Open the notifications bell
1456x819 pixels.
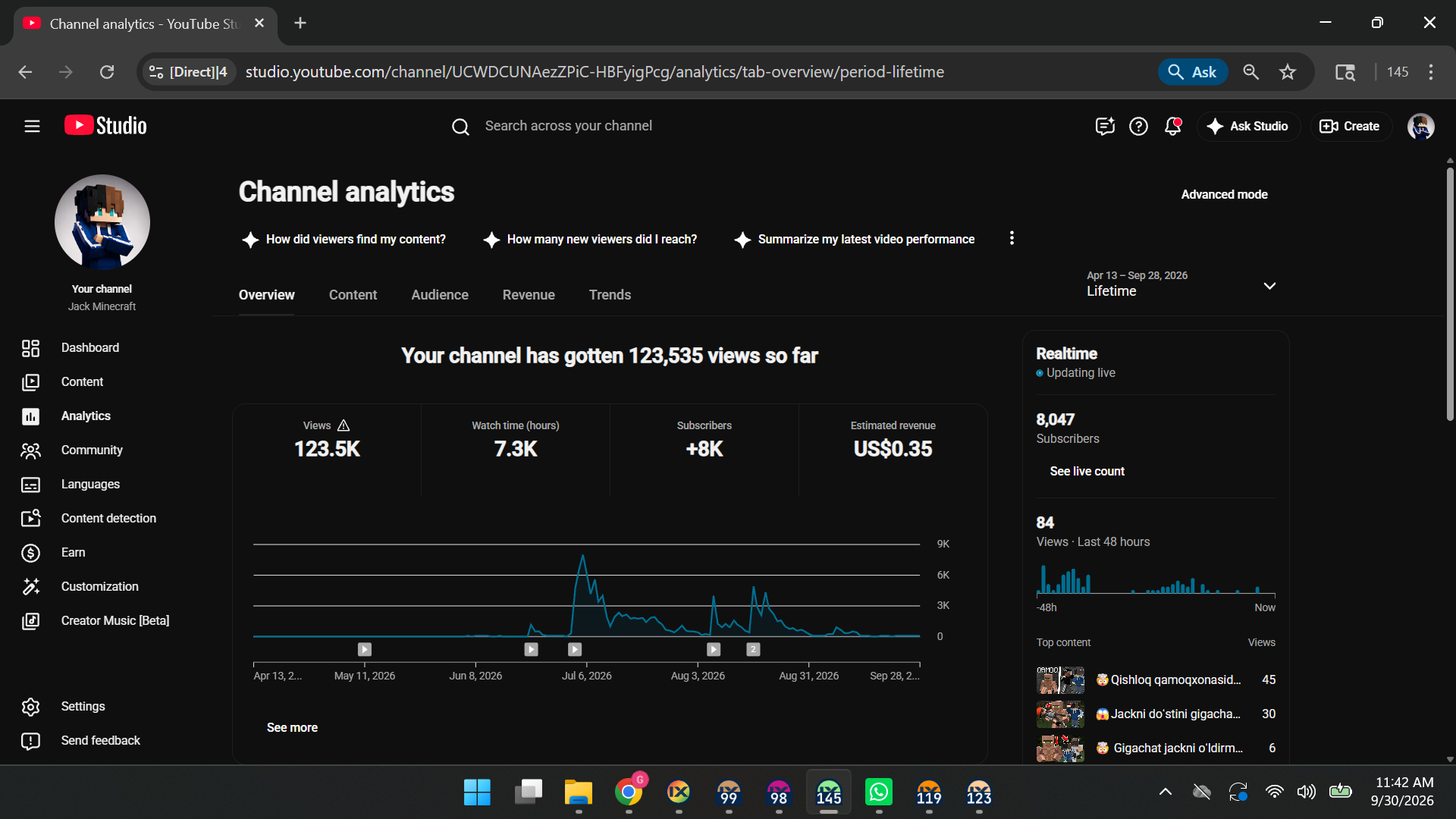pos(1173,126)
